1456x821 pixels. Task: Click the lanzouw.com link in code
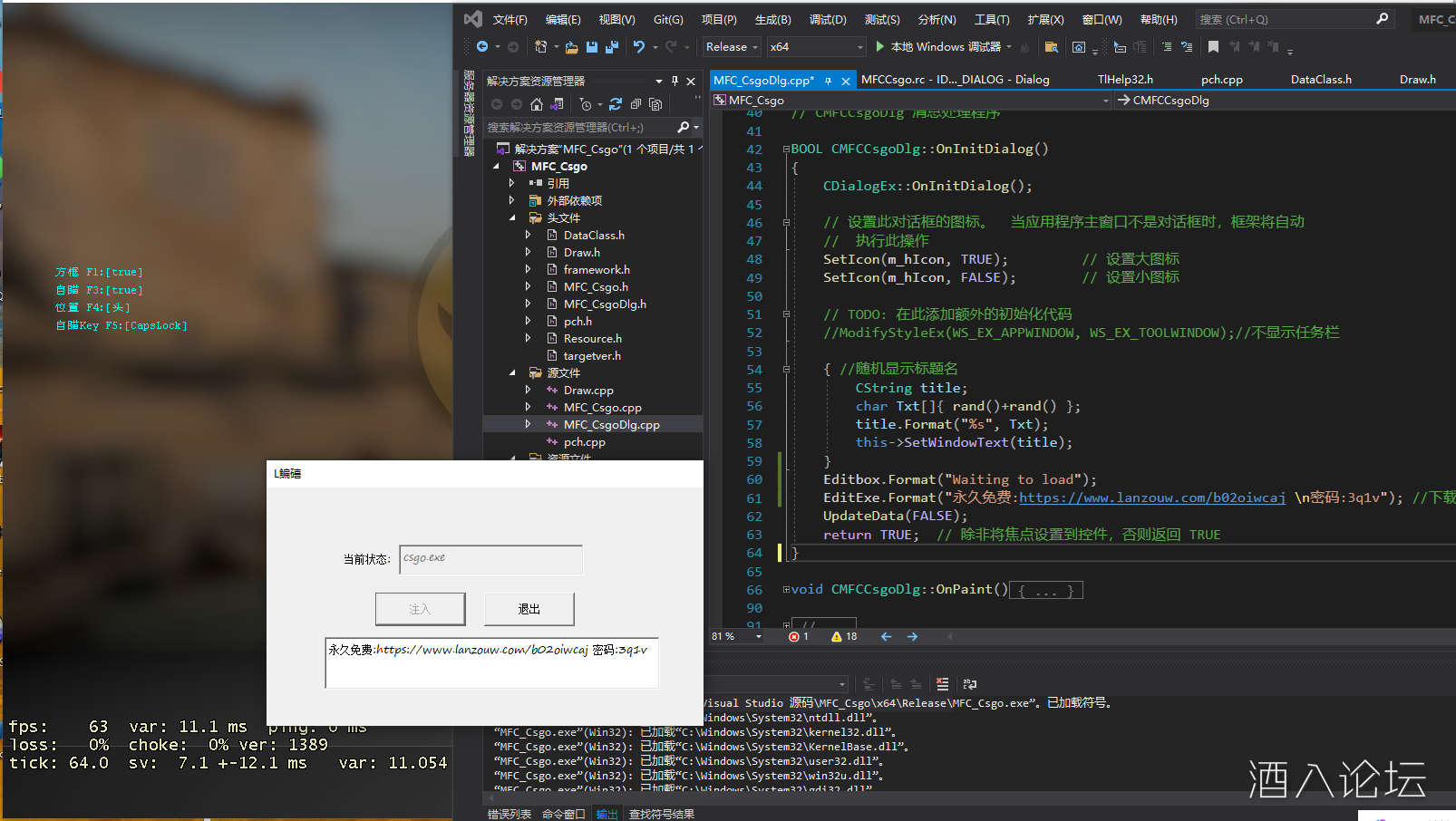pos(1152,497)
